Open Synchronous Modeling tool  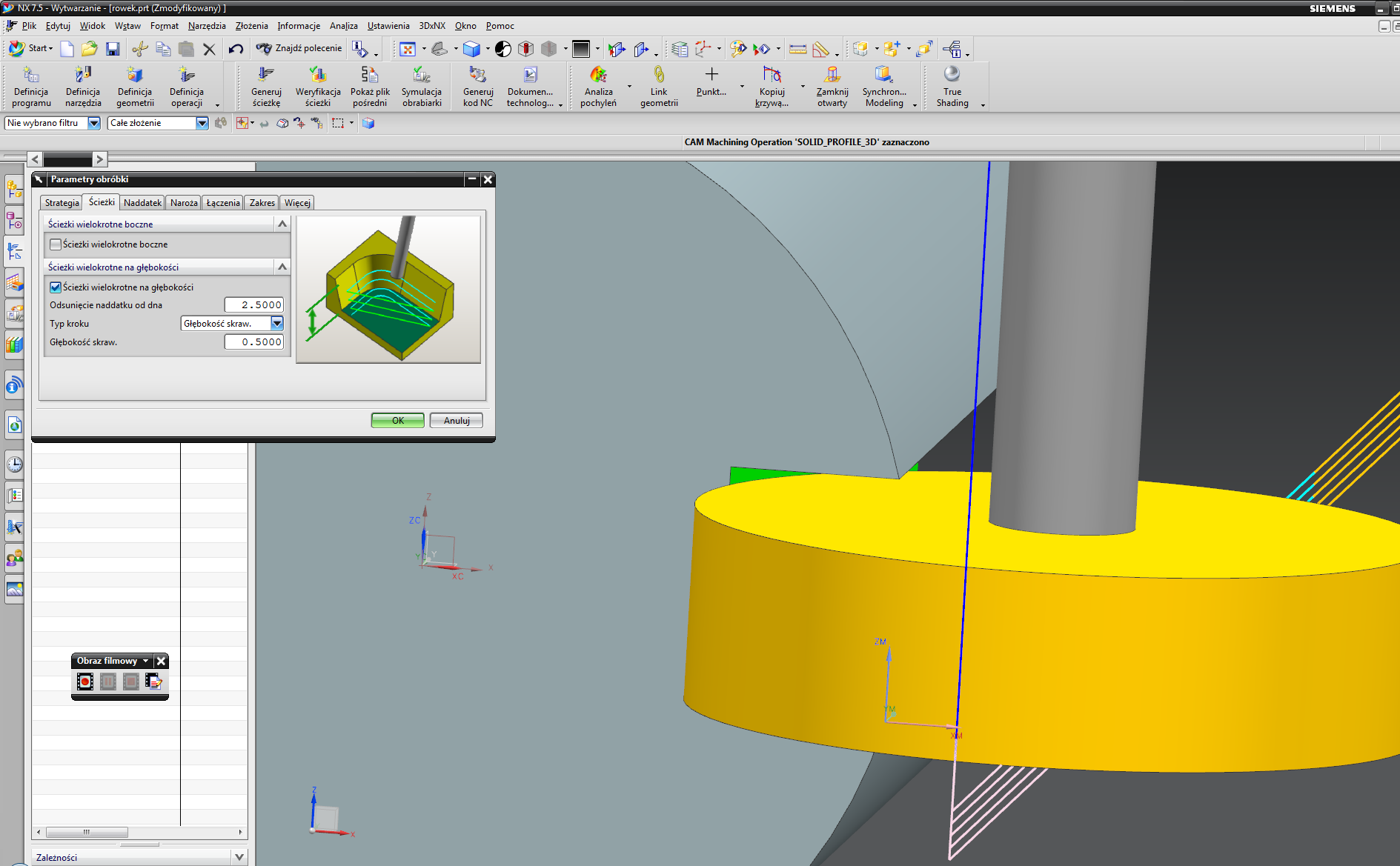click(884, 86)
